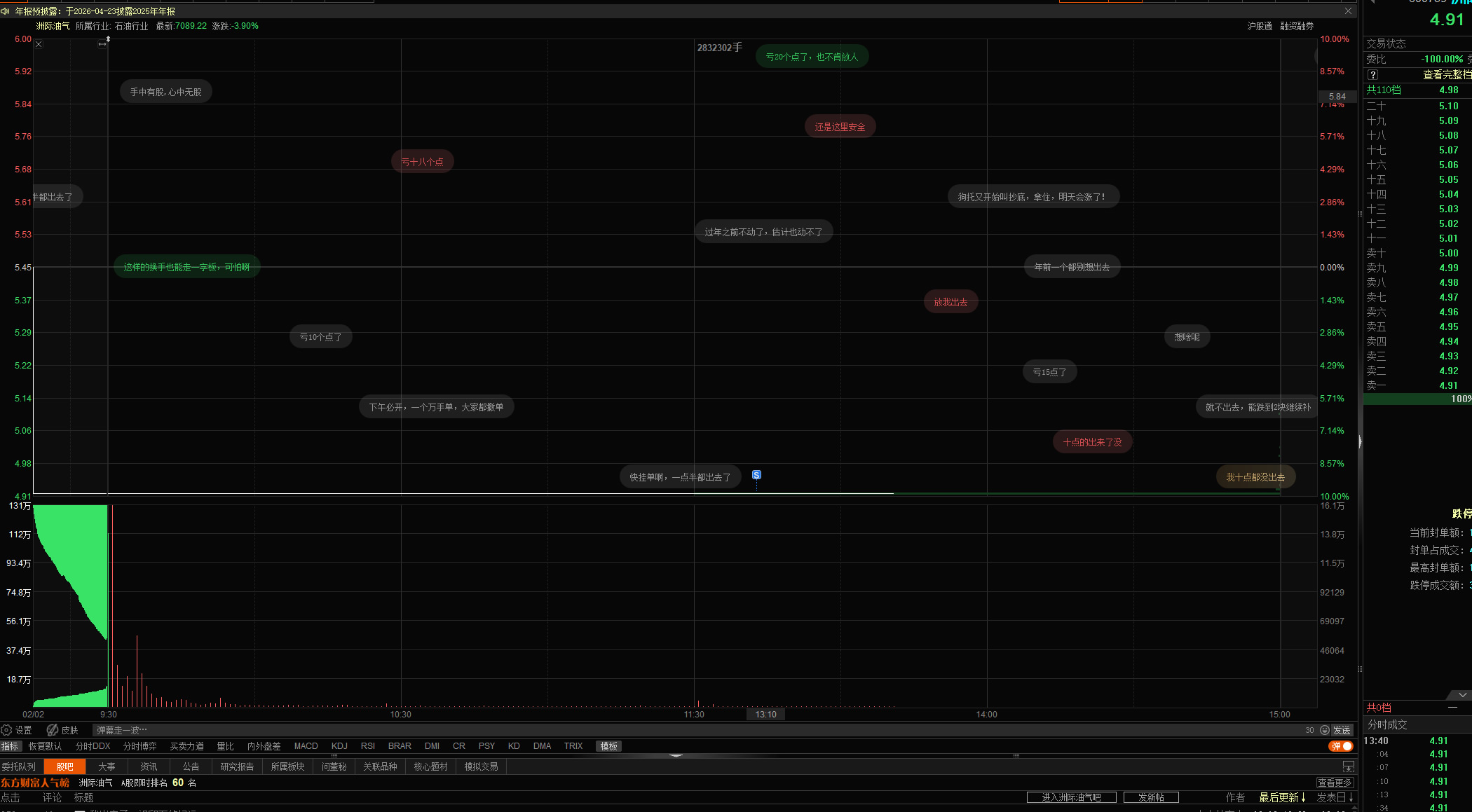Close the small x at chart corner
The height and width of the screenshot is (812, 1472).
[x=39, y=44]
